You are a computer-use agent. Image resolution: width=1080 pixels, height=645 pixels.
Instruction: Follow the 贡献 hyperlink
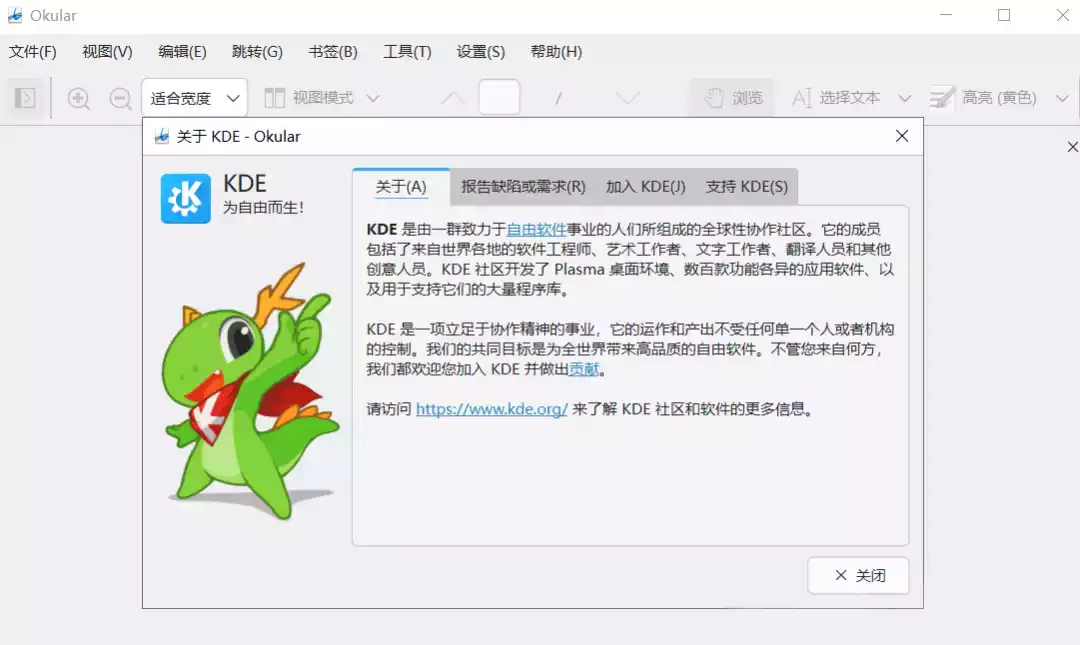(584, 369)
